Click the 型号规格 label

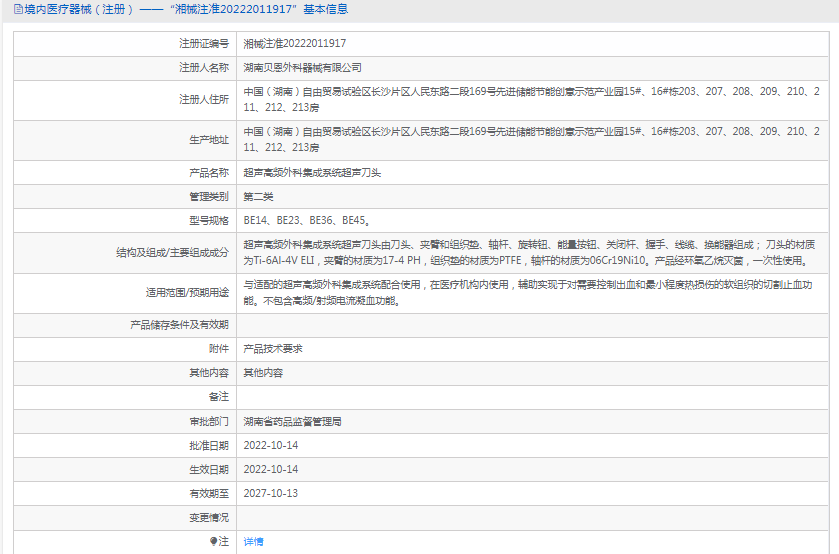[x=209, y=221]
